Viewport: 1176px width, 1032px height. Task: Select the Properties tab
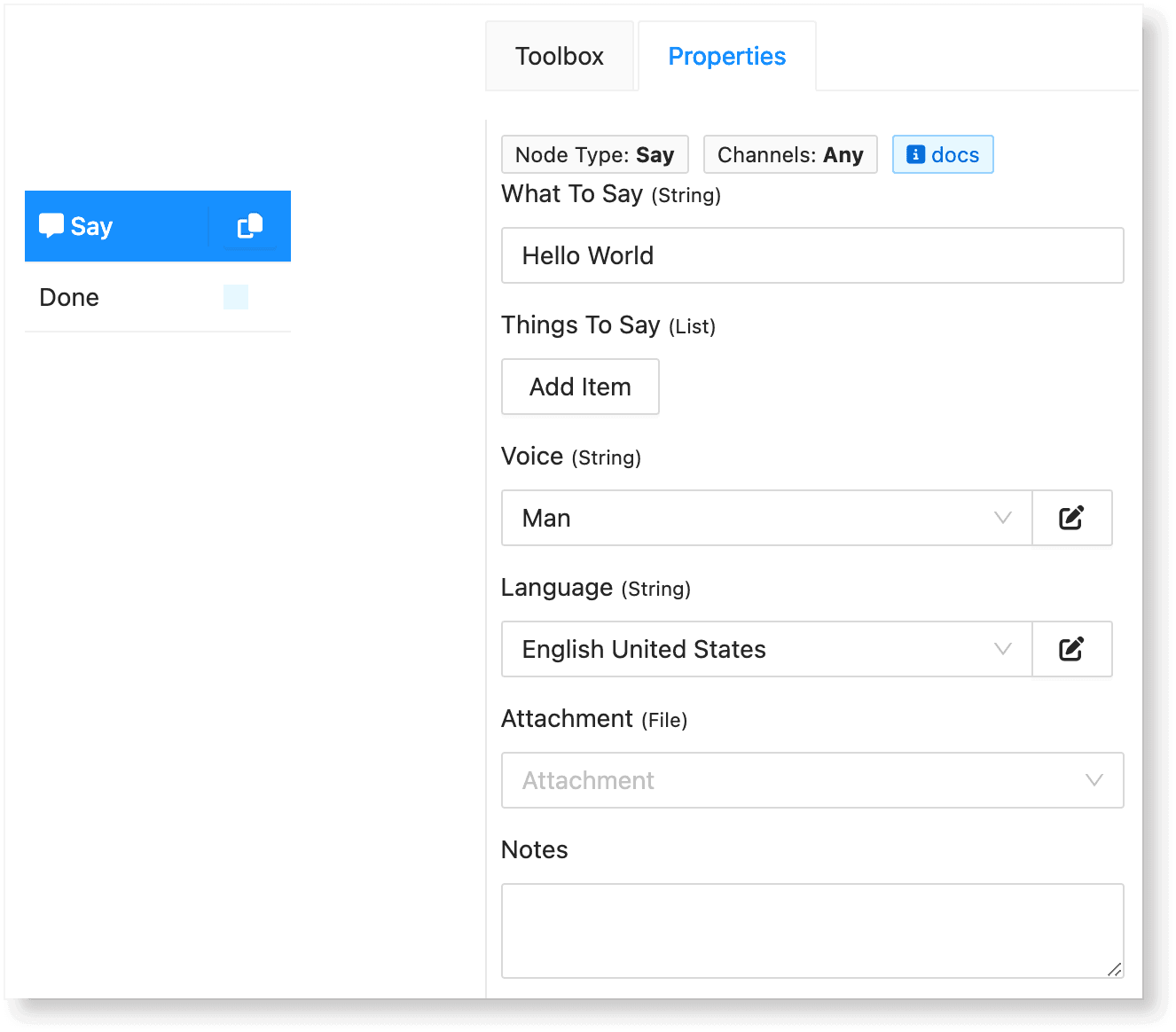click(727, 56)
